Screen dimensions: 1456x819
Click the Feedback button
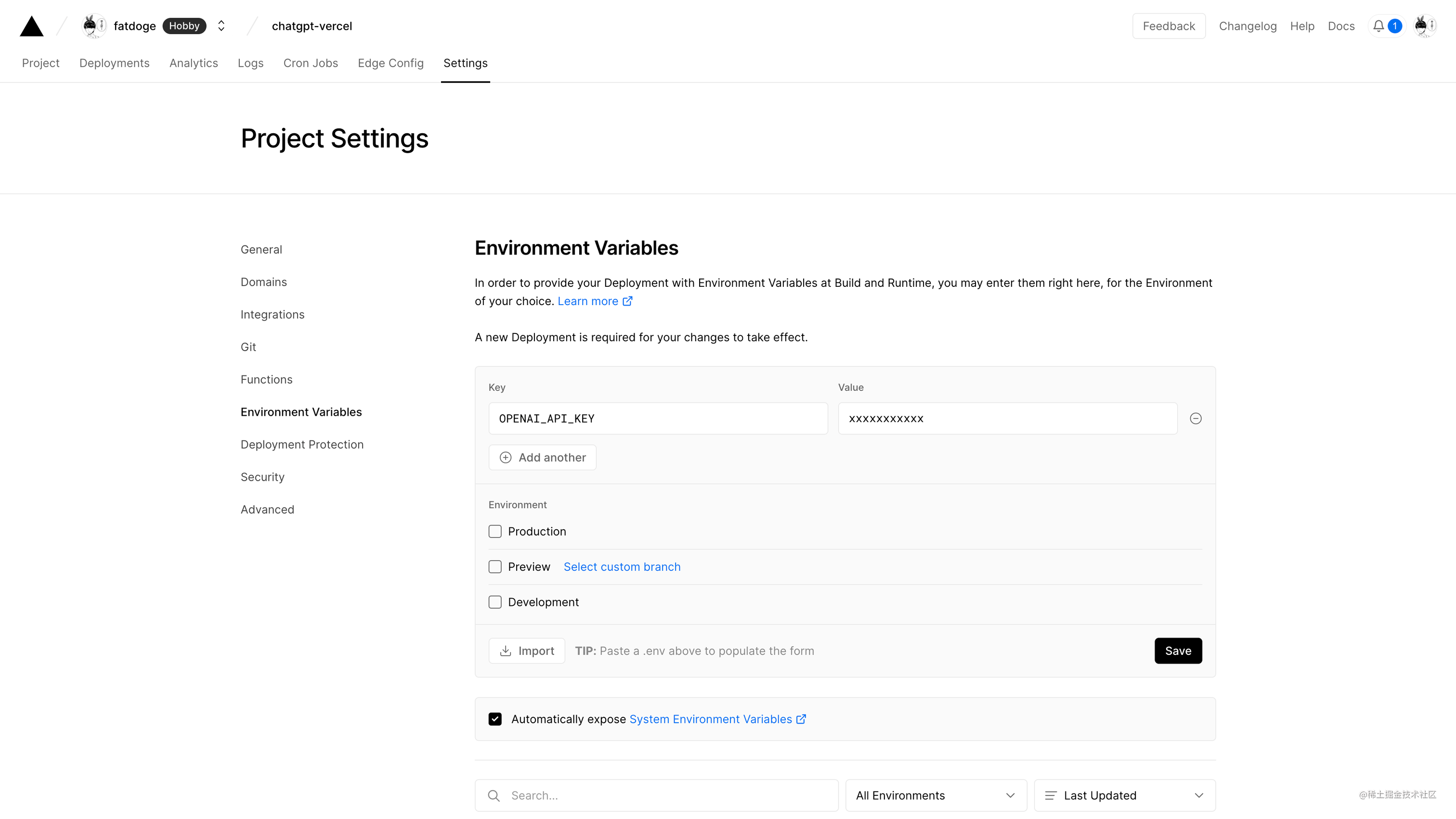click(x=1168, y=26)
